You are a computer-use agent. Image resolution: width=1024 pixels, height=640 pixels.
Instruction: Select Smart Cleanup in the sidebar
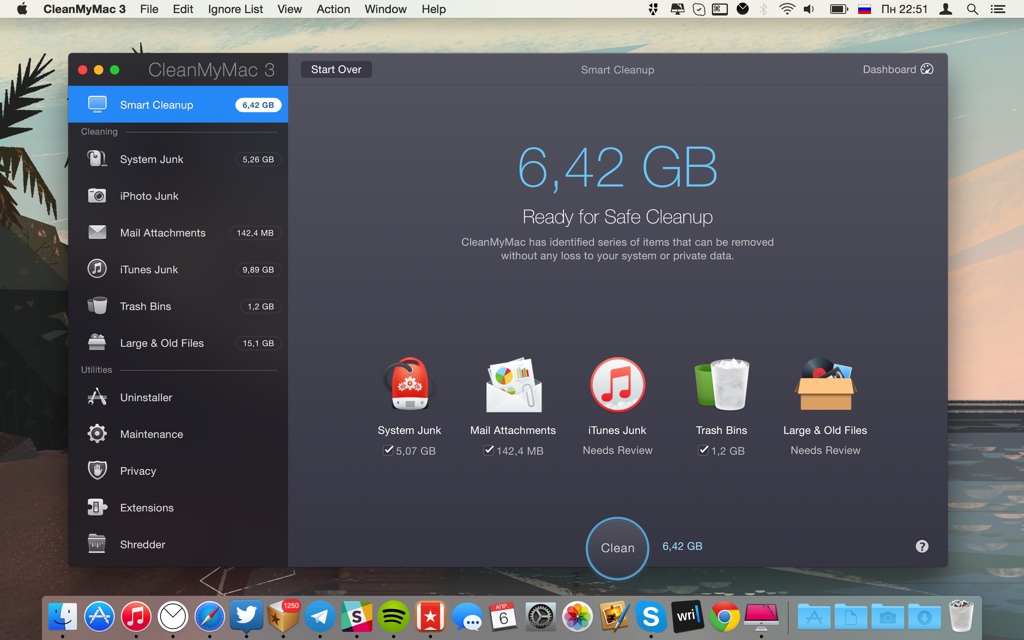click(178, 104)
